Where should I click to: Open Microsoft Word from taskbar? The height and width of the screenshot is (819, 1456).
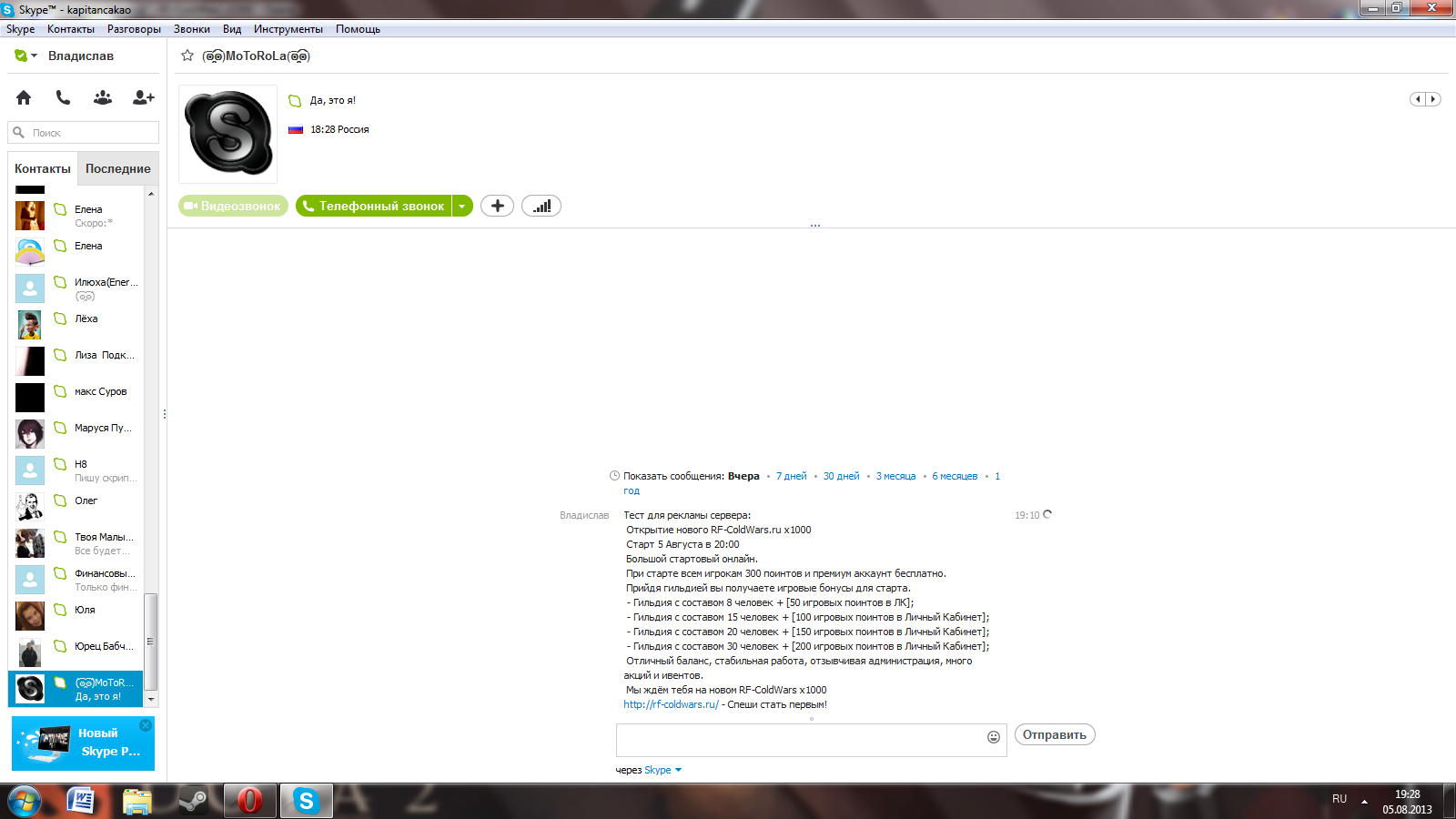pos(82,801)
